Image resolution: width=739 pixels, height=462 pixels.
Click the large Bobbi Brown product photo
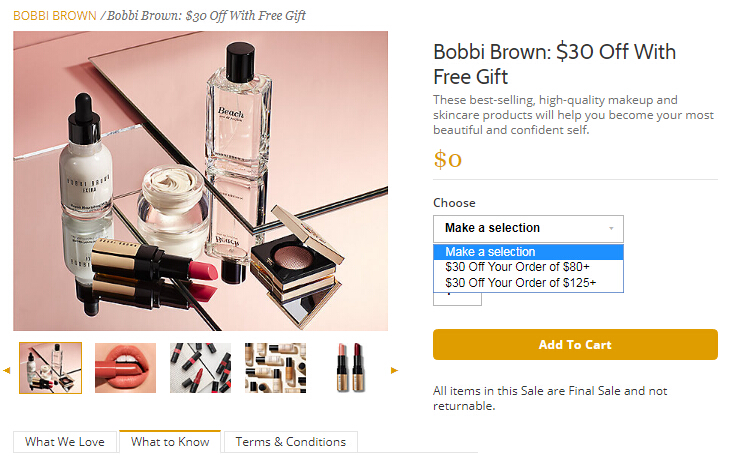200,180
